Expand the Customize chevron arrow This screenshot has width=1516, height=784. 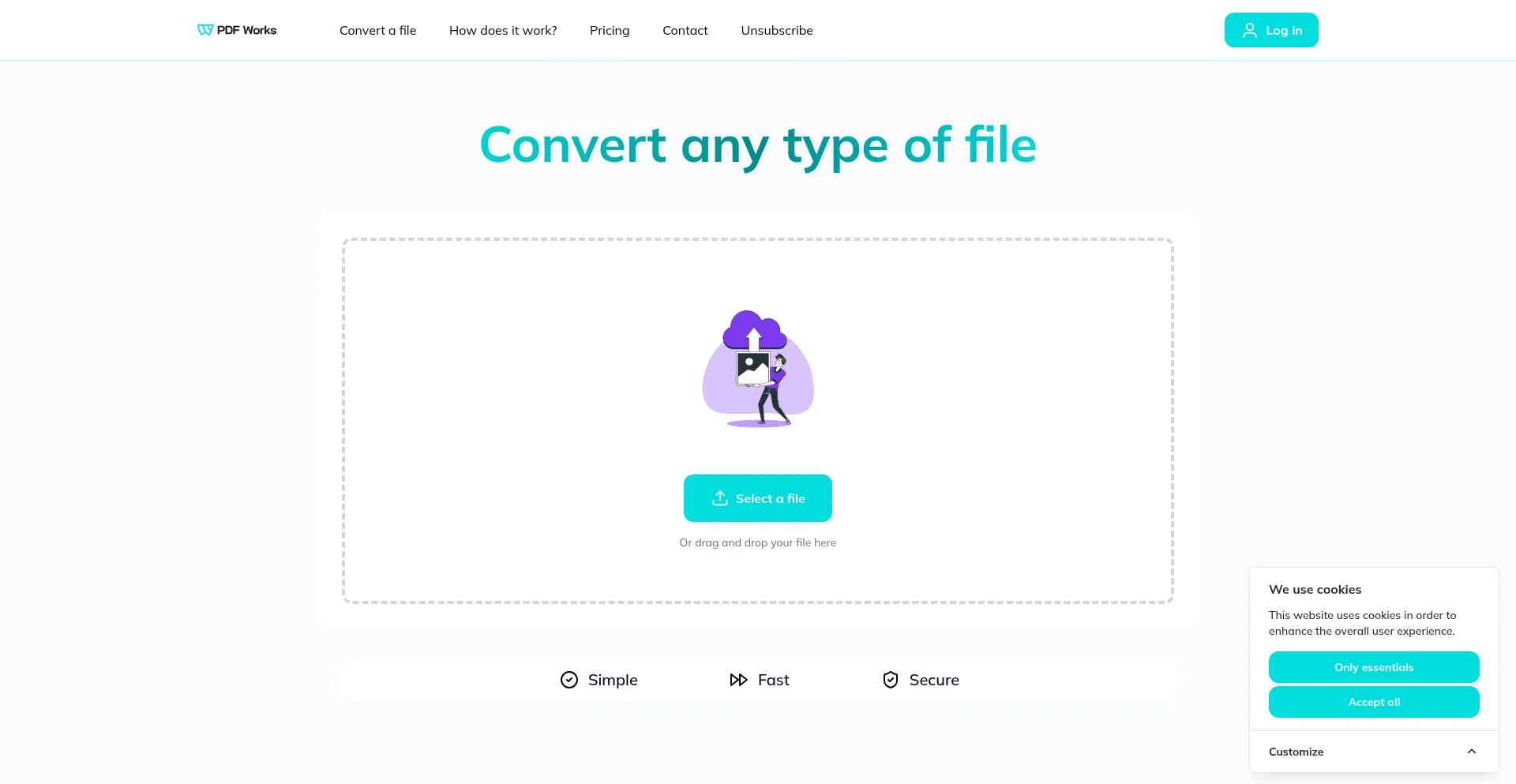pyautogui.click(x=1471, y=752)
